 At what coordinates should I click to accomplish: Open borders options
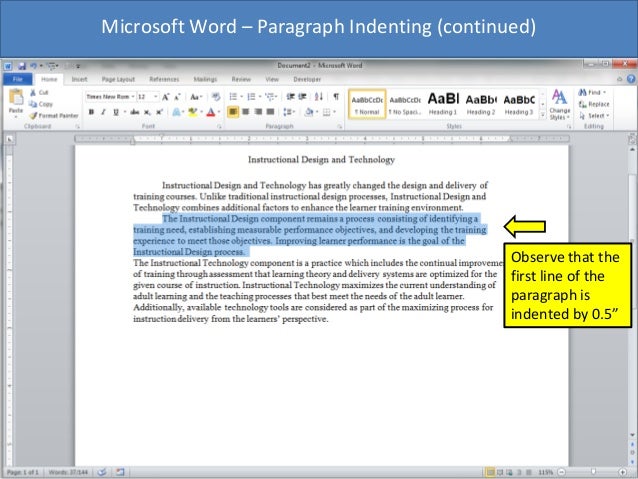[x=327, y=112]
